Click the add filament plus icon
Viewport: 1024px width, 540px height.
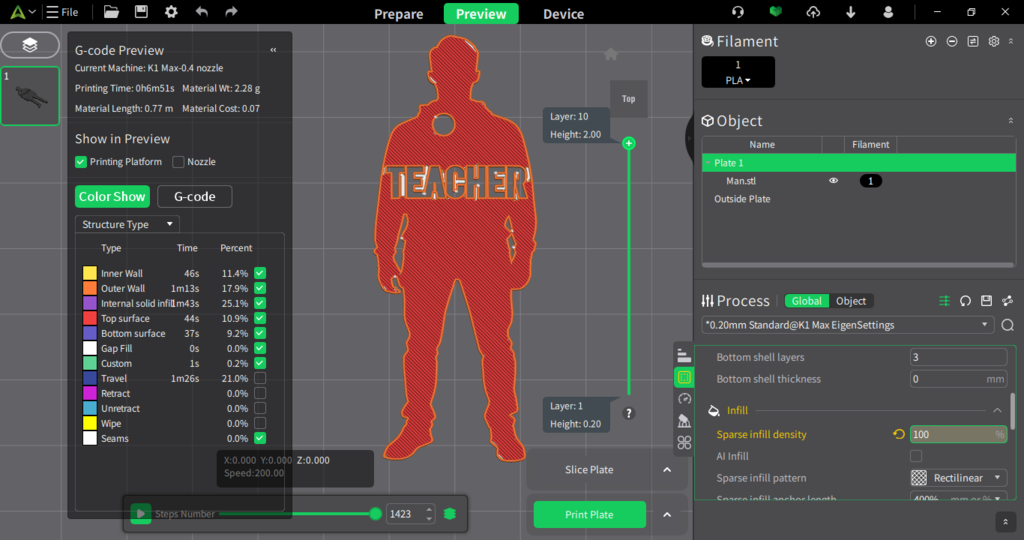tap(931, 41)
